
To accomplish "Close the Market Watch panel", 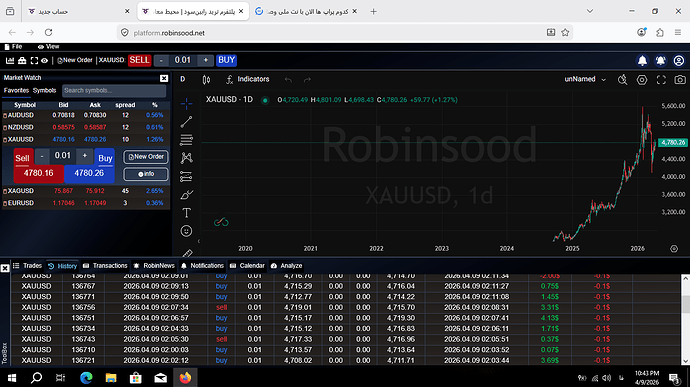I will [164, 78].
